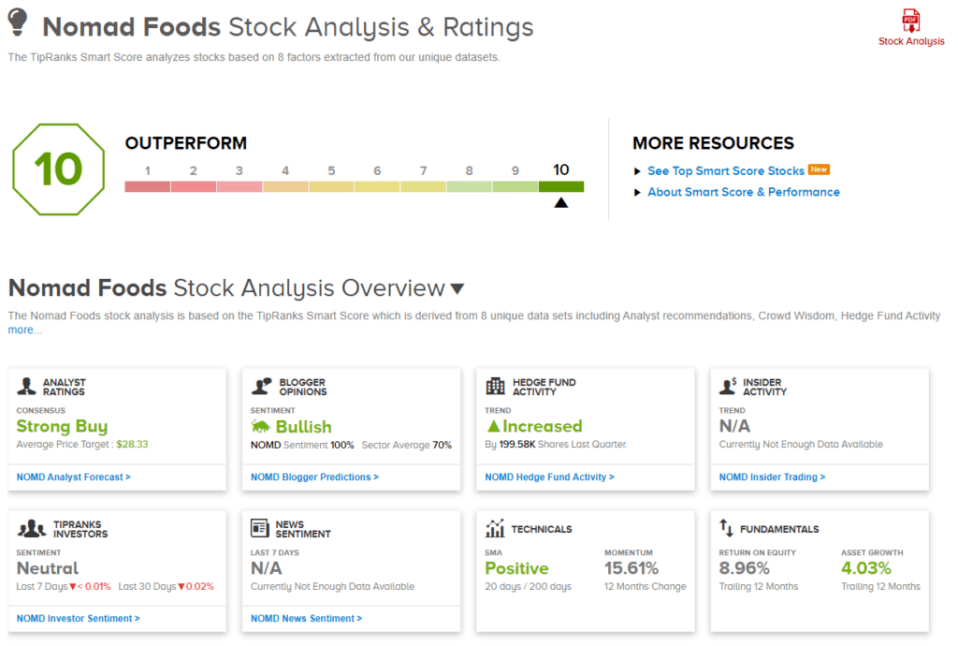Viewport: 958px width, 646px height.
Task: View NOMD Insider Trading page
Action: click(772, 477)
